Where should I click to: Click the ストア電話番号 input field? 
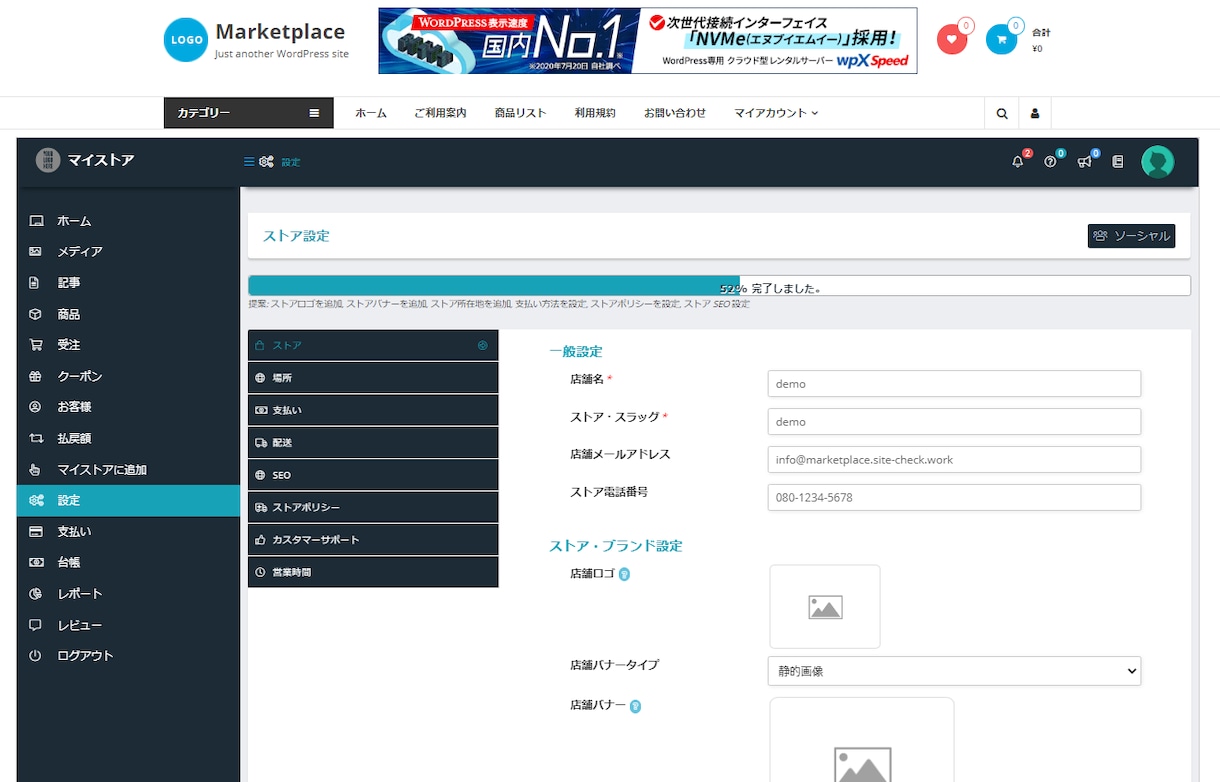pyautogui.click(x=954, y=497)
